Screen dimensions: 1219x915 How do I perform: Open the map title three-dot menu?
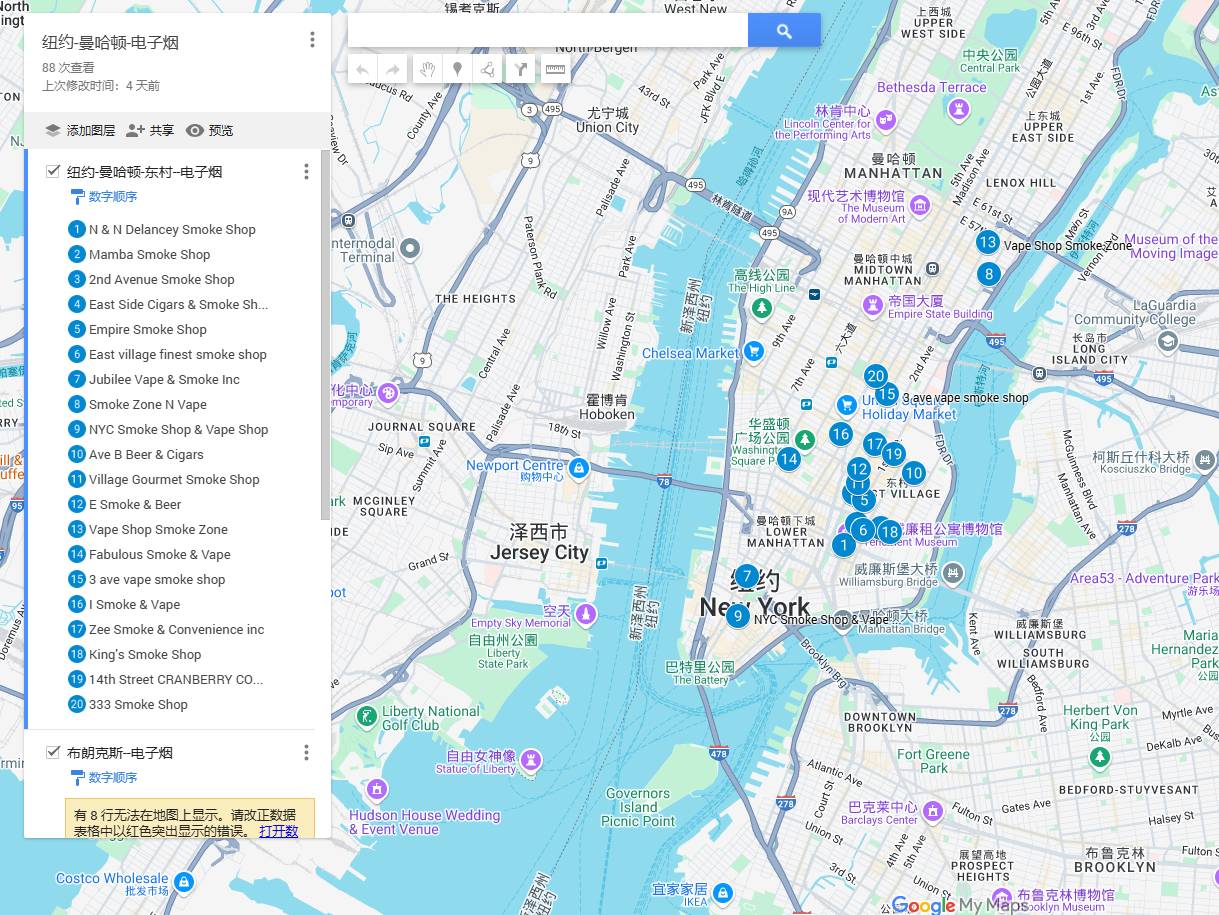coord(312,40)
